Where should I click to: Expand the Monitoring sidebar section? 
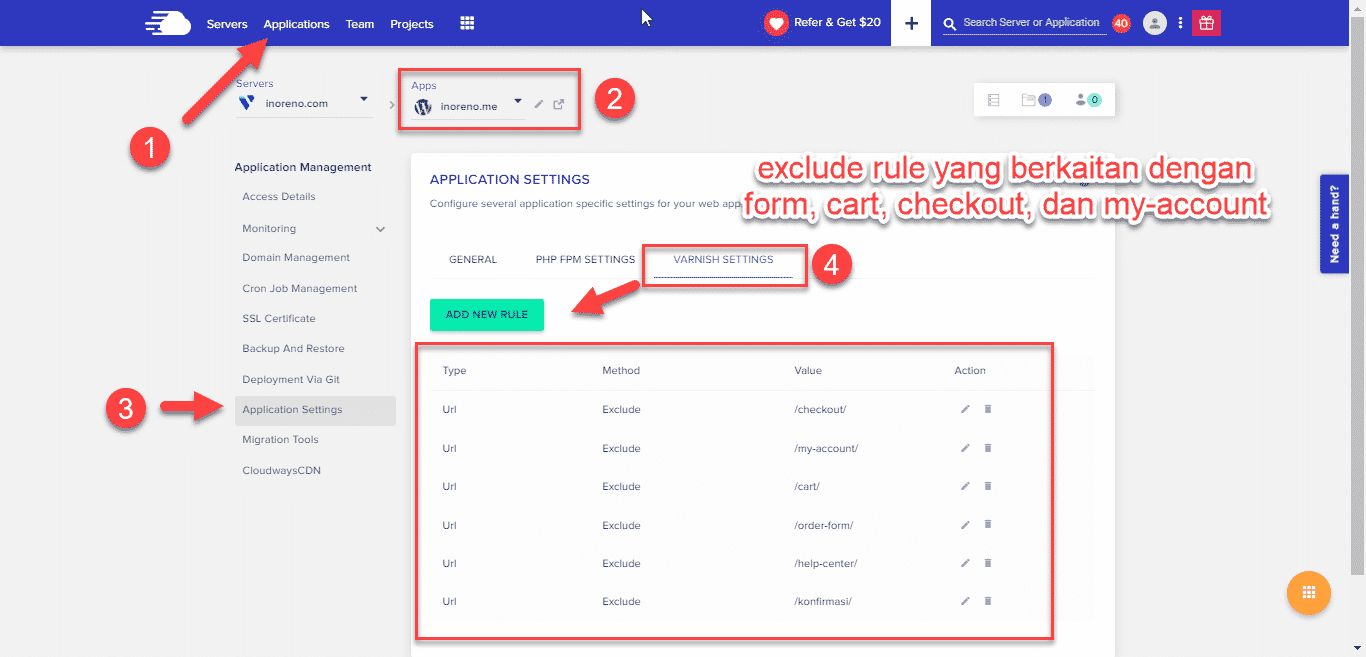pos(380,229)
